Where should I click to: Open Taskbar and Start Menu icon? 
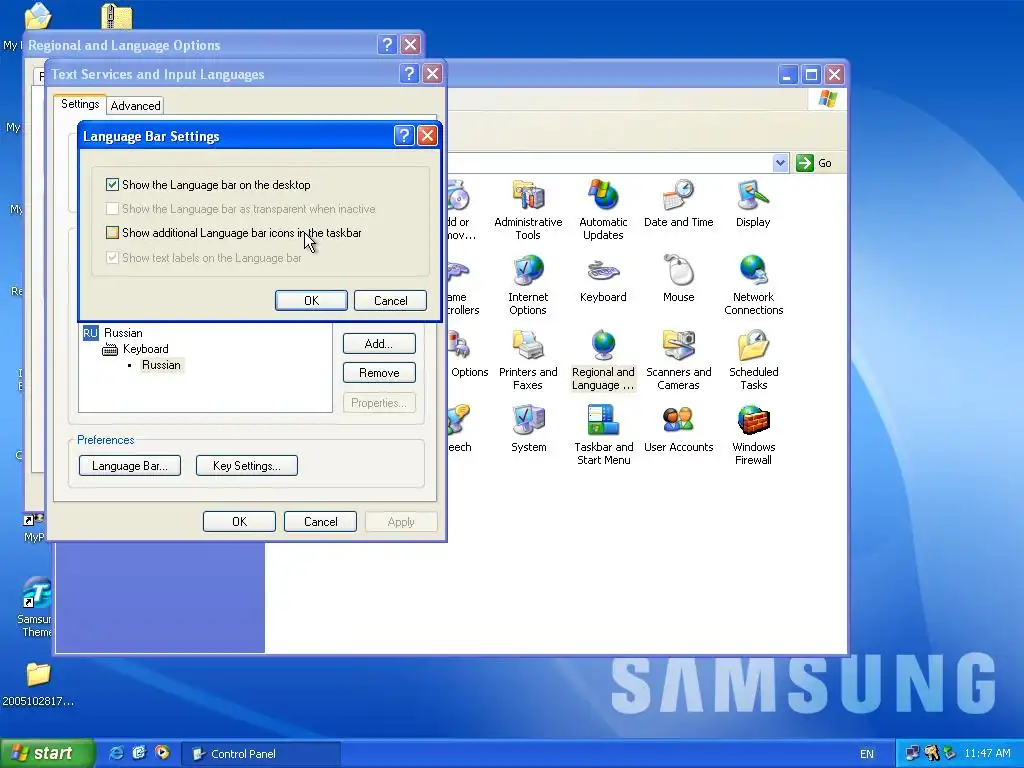coord(603,435)
